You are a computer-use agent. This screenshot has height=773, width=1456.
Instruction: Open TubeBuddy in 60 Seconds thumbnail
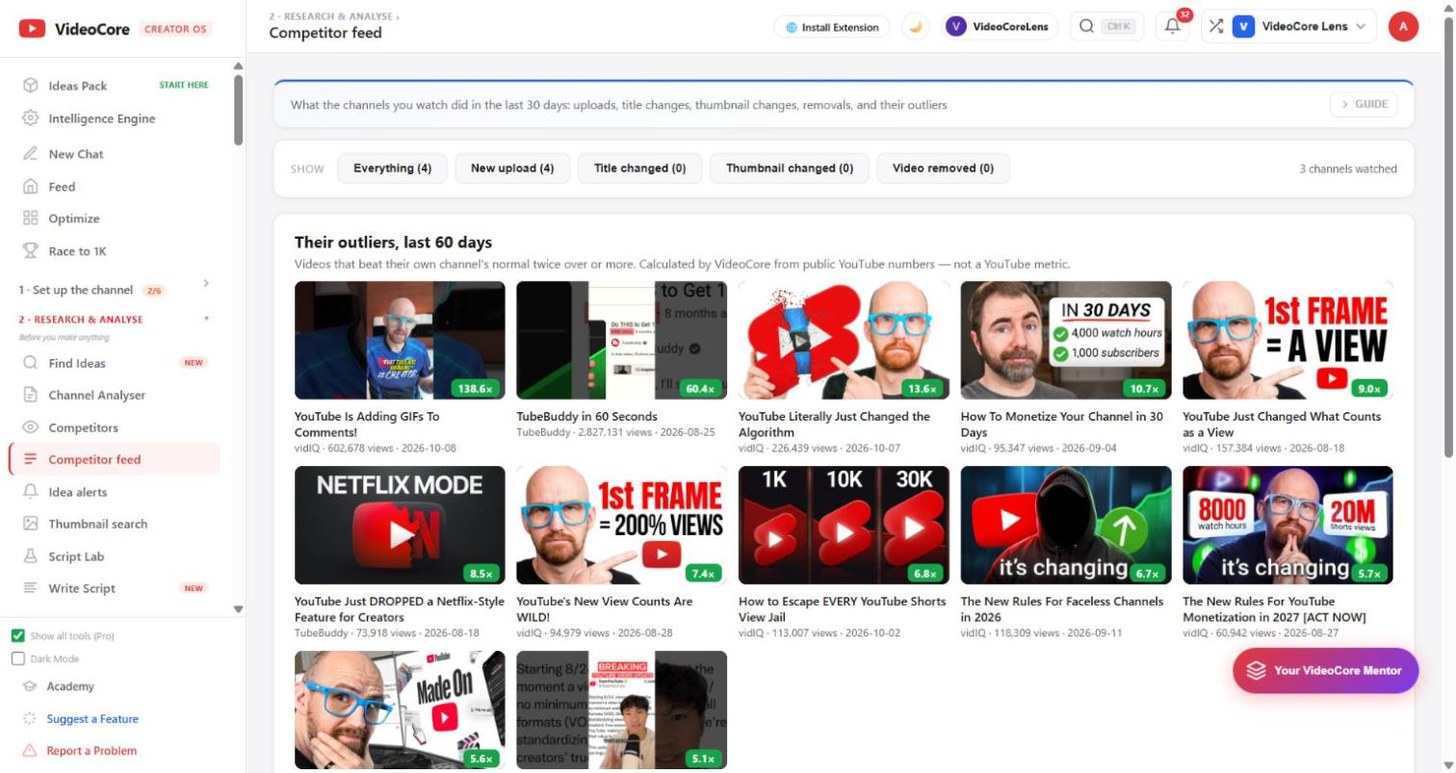click(622, 340)
